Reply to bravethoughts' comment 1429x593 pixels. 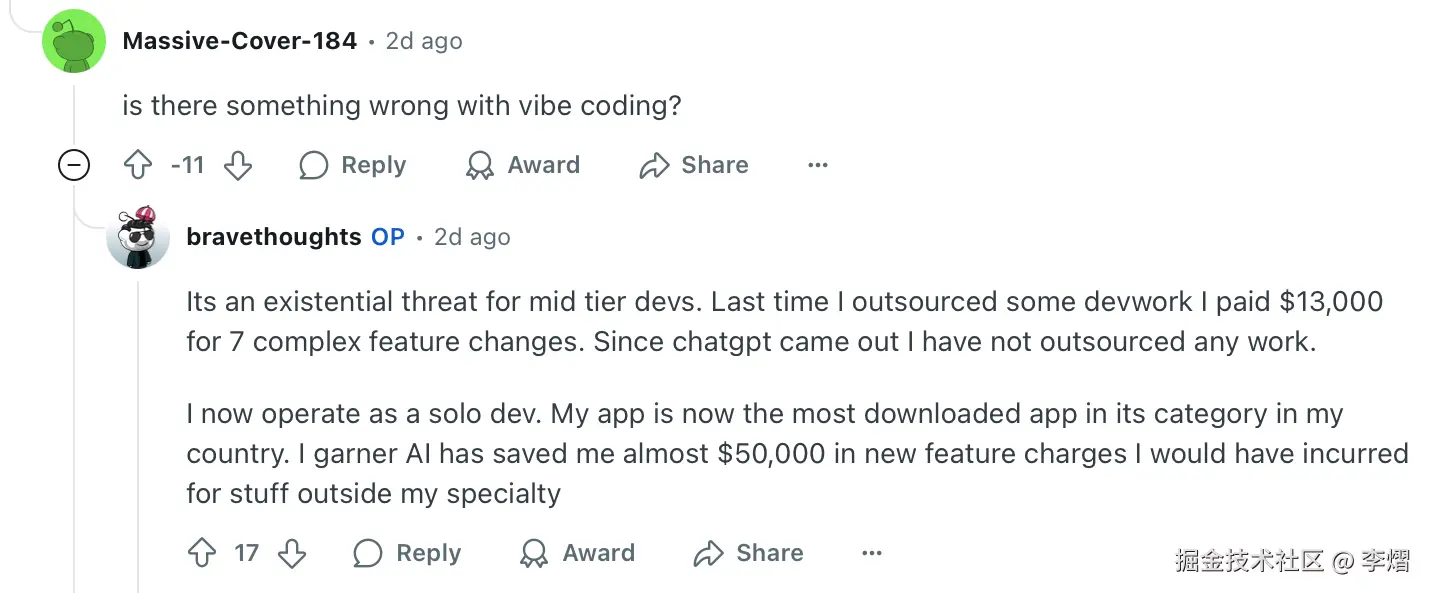tap(408, 553)
